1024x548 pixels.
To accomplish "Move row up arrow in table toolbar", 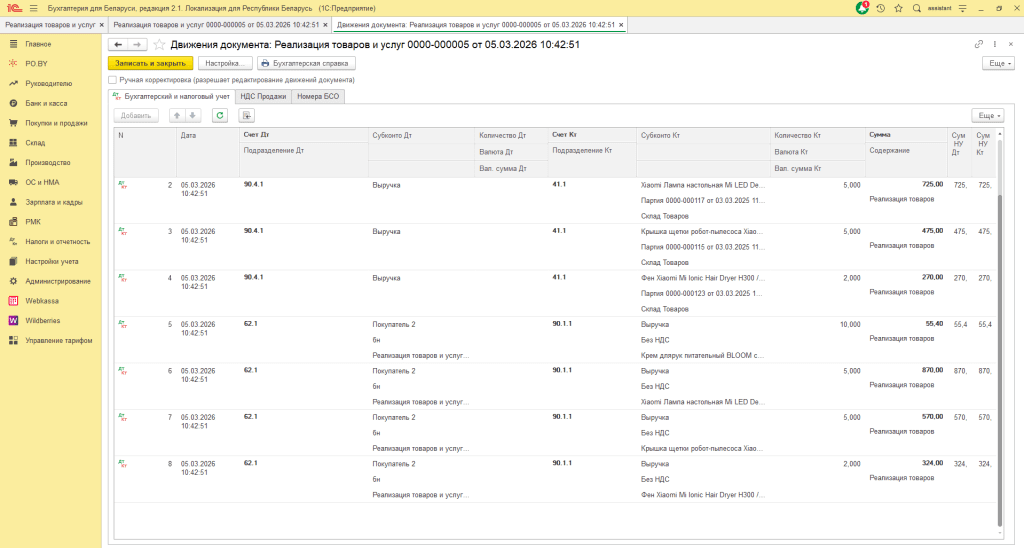I will click(x=176, y=116).
